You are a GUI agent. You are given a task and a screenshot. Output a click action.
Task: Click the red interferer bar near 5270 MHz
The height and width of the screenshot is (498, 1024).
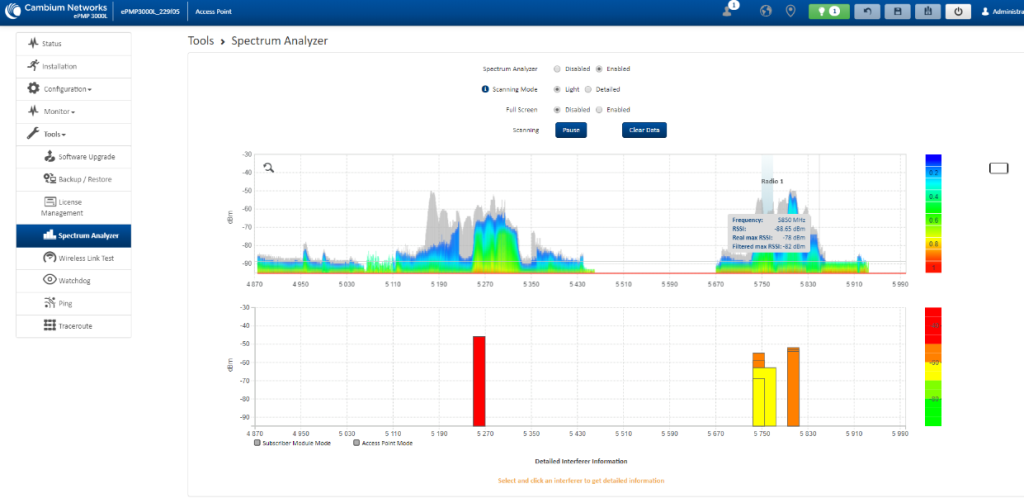point(479,380)
